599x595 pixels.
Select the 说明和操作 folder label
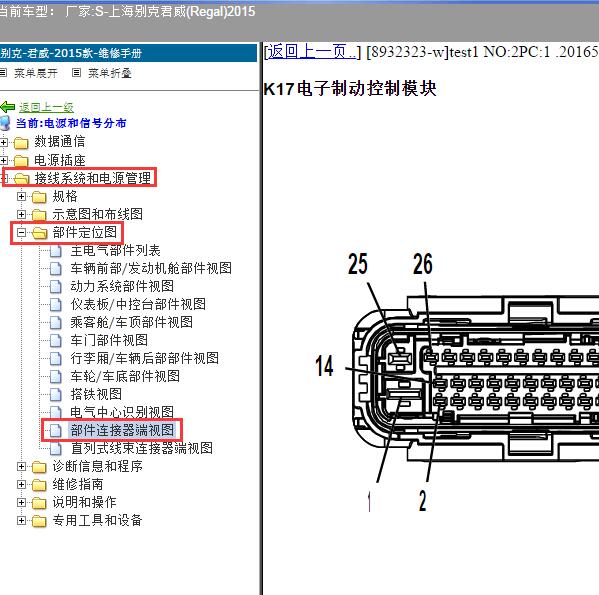click(x=84, y=502)
